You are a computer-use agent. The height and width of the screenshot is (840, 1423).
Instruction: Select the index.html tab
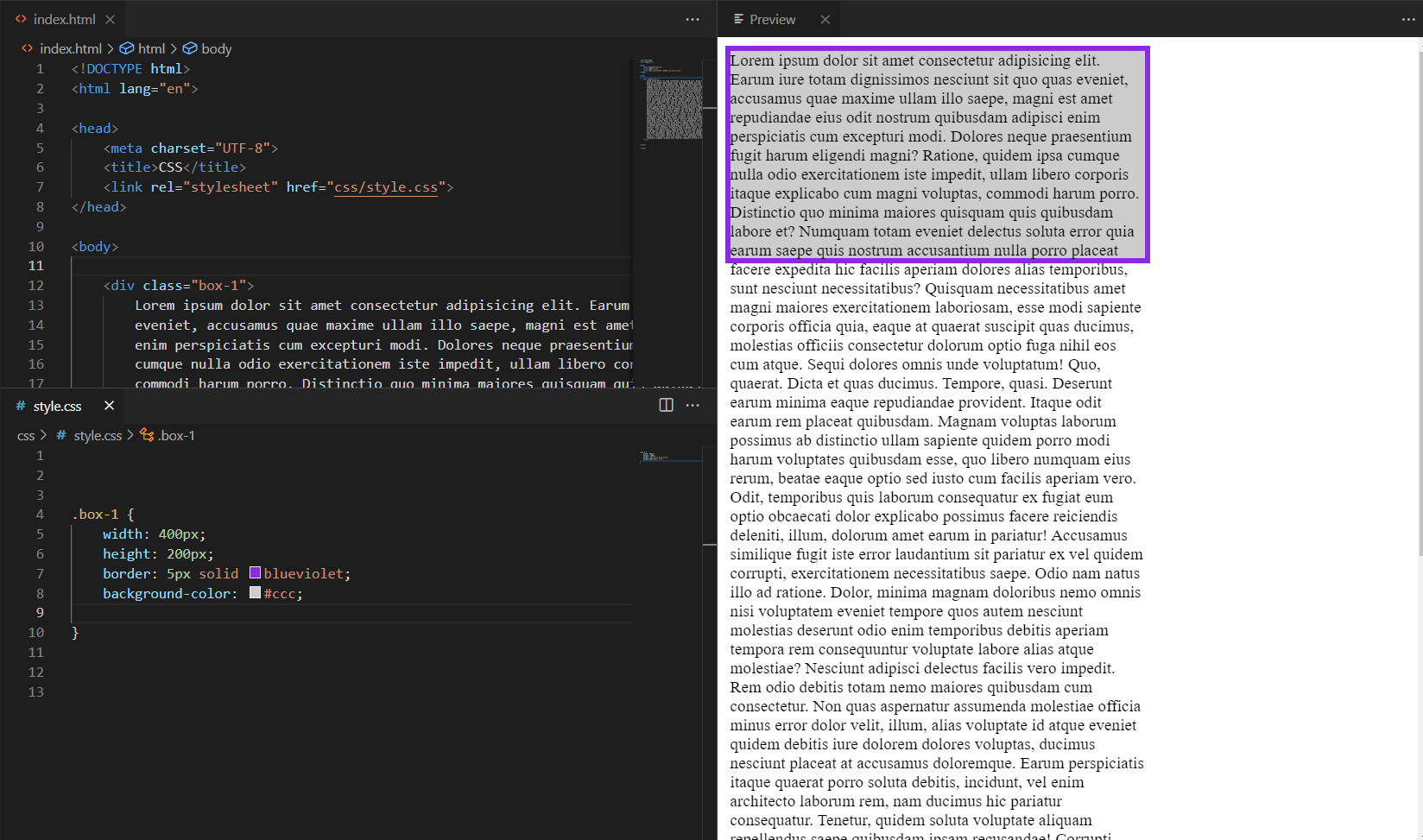[64, 19]
